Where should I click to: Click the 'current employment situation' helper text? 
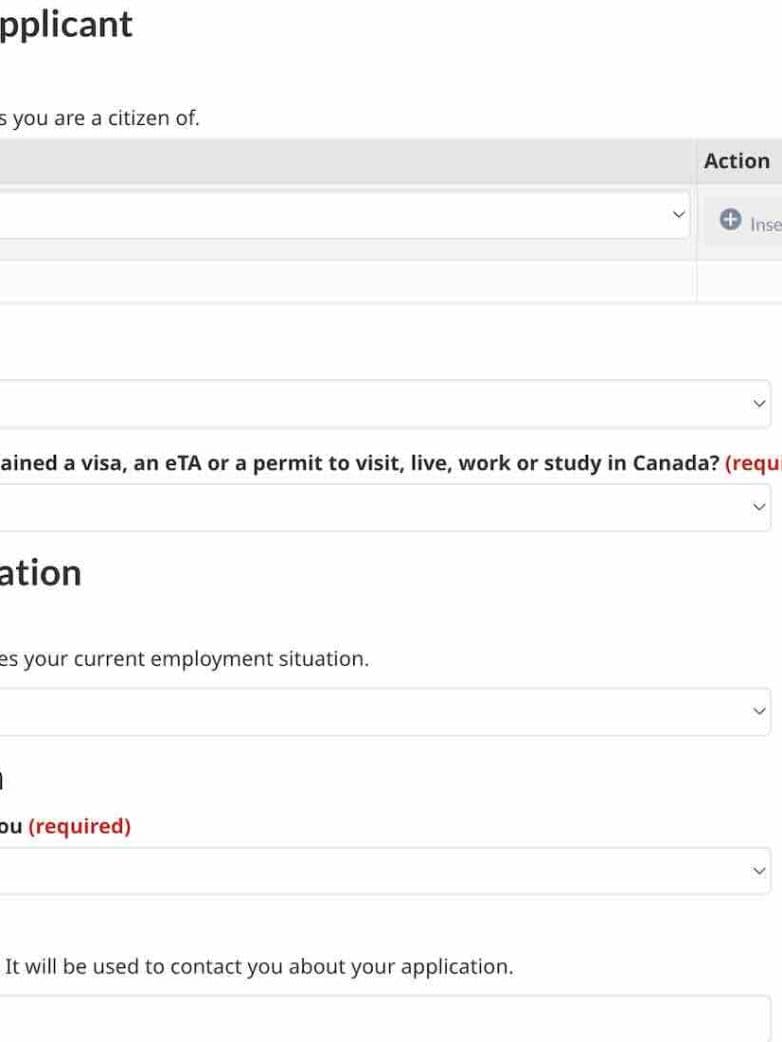pos(185,659)
